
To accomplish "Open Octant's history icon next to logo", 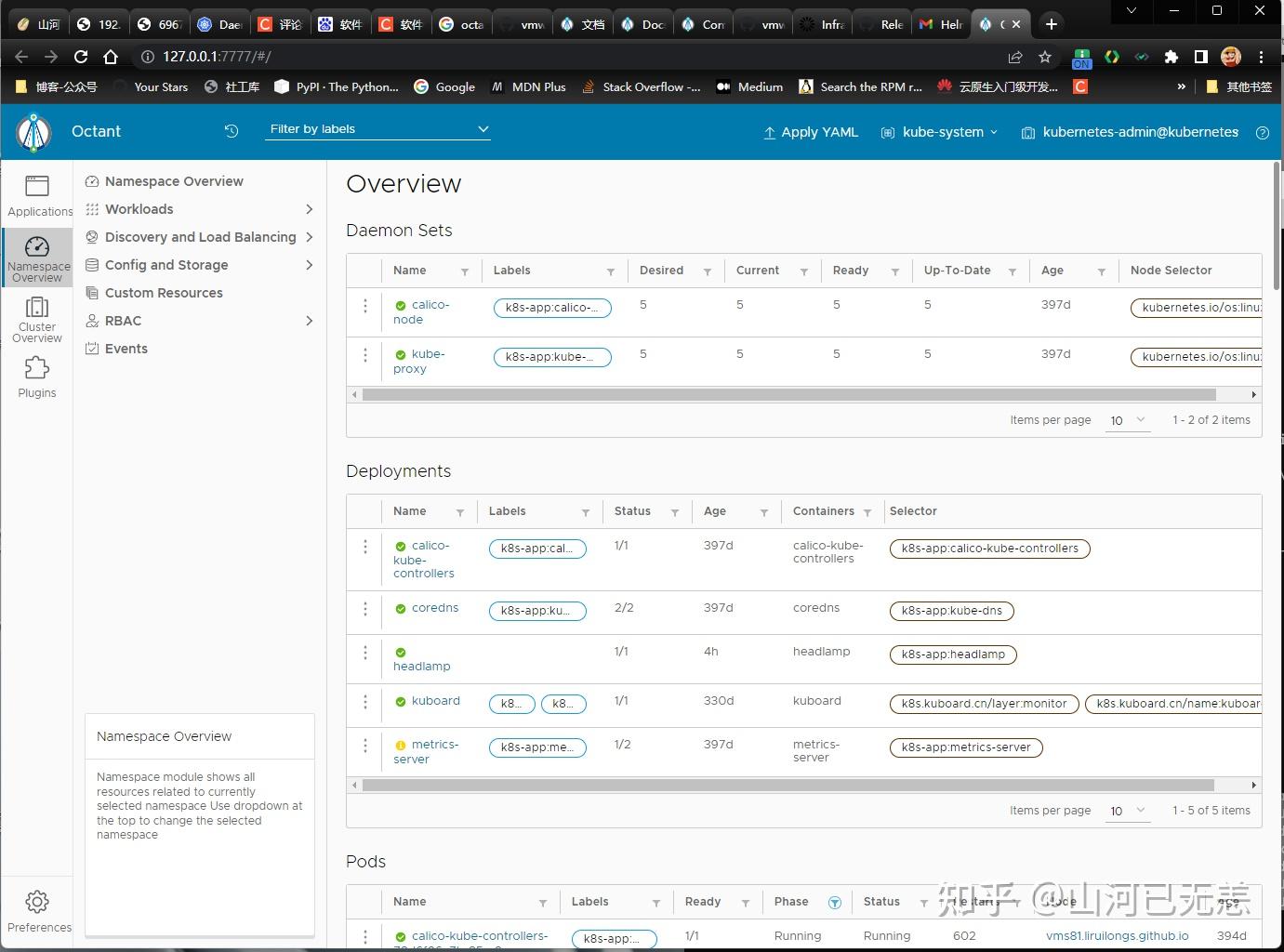I will coord(231,131).
